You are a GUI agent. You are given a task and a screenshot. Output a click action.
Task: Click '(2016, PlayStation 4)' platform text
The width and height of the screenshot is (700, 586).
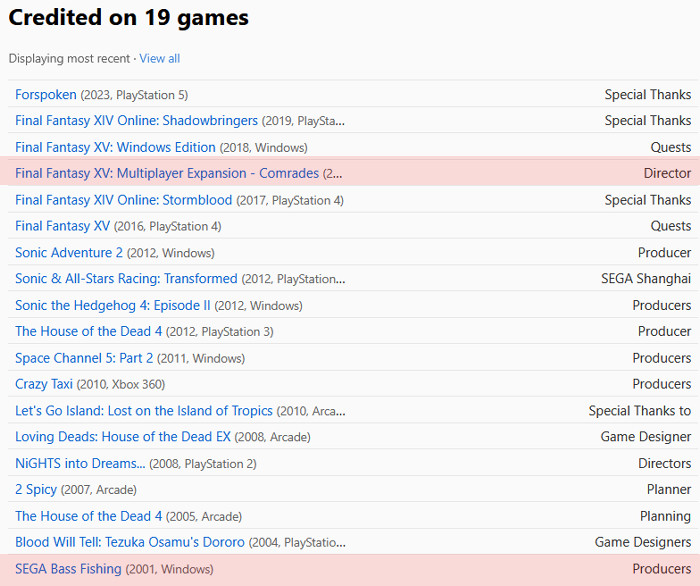point(167,226)
